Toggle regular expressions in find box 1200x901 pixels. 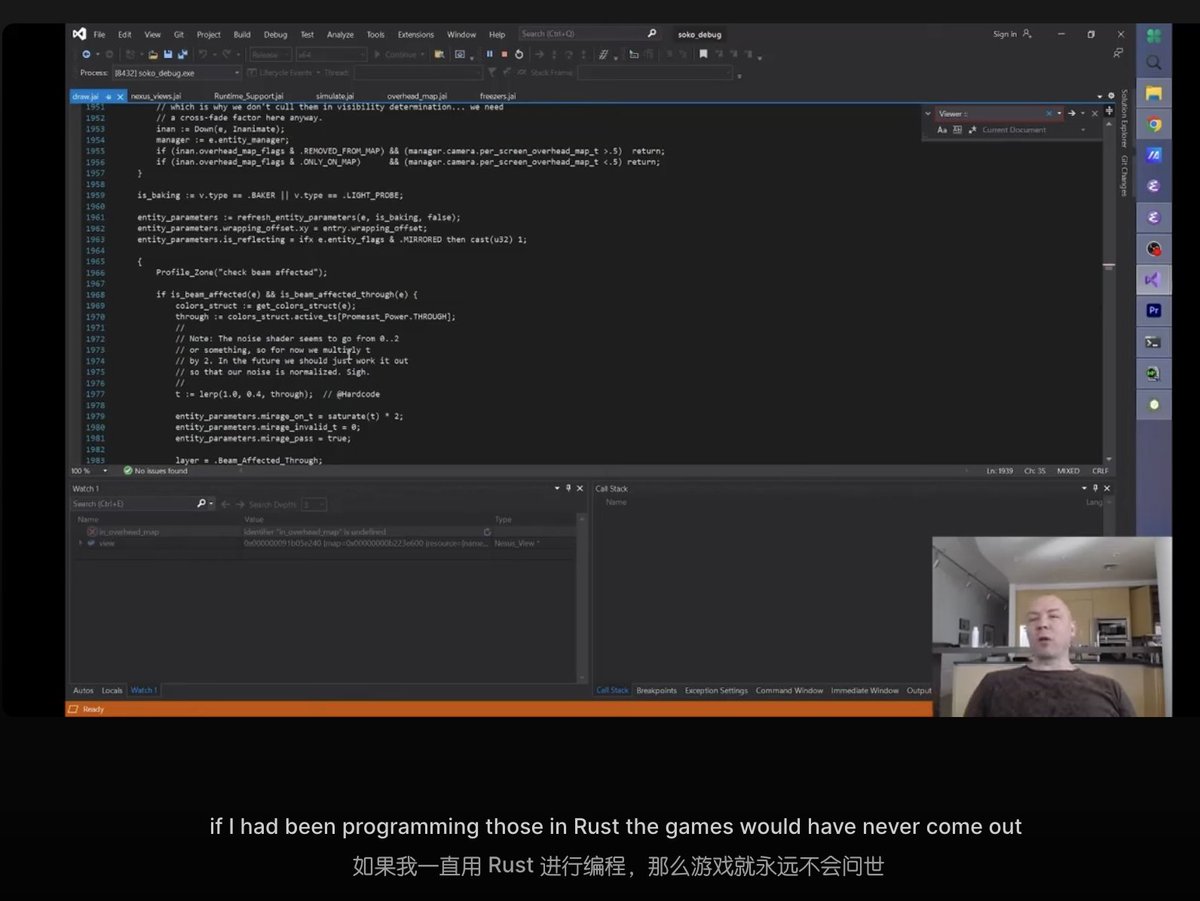pyautogui.click(x=969, y=130)
